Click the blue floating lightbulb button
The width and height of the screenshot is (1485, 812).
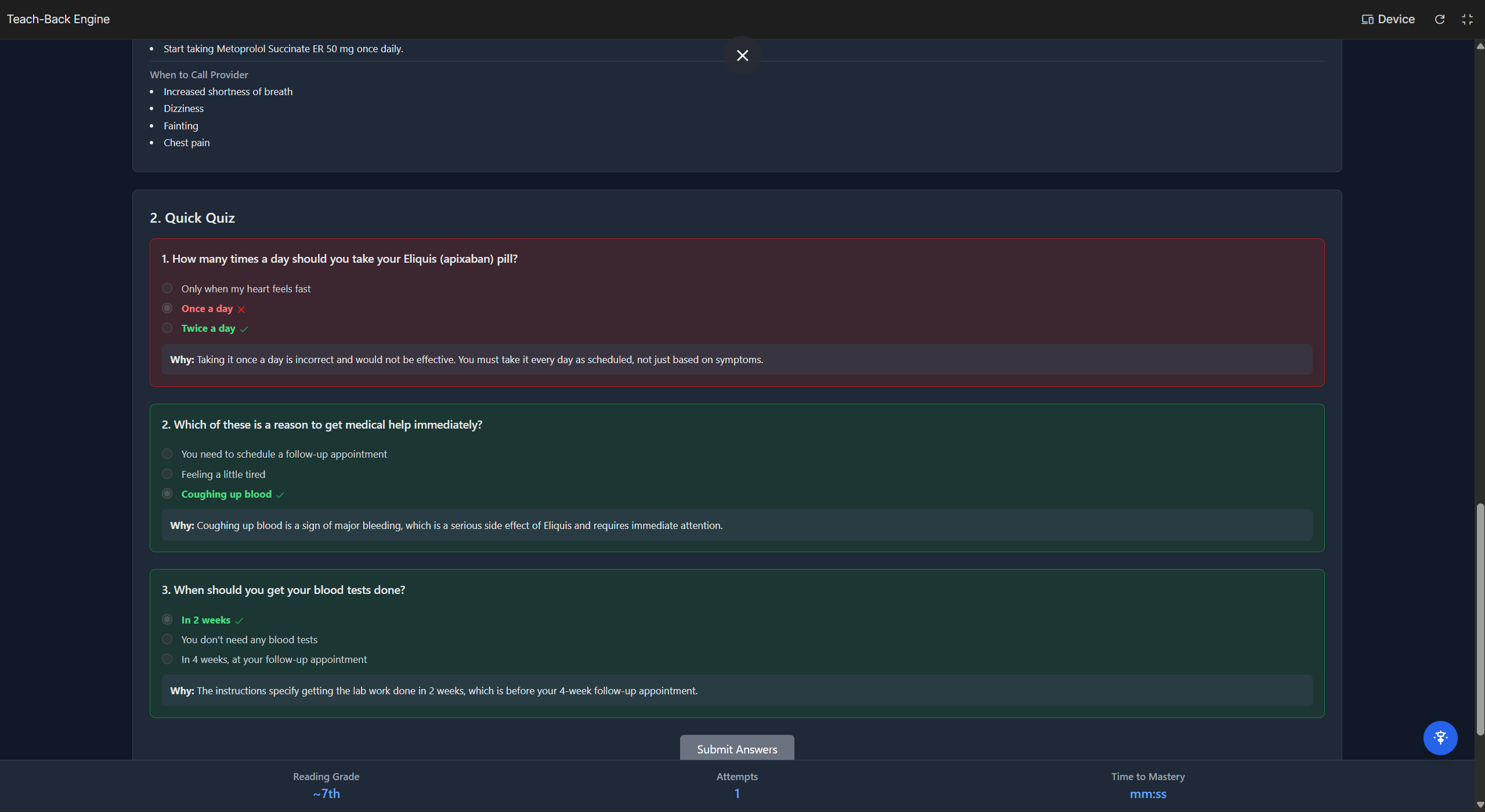click(1440, 738)
